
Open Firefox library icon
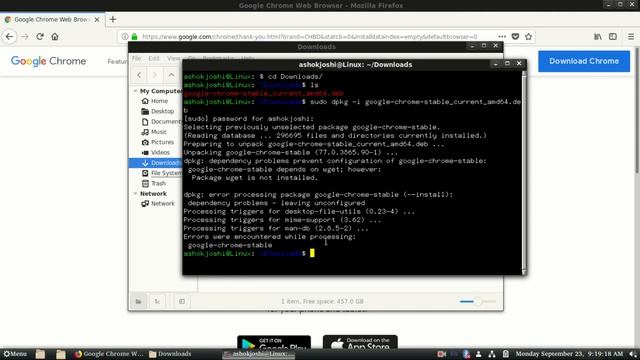(598, 37)
